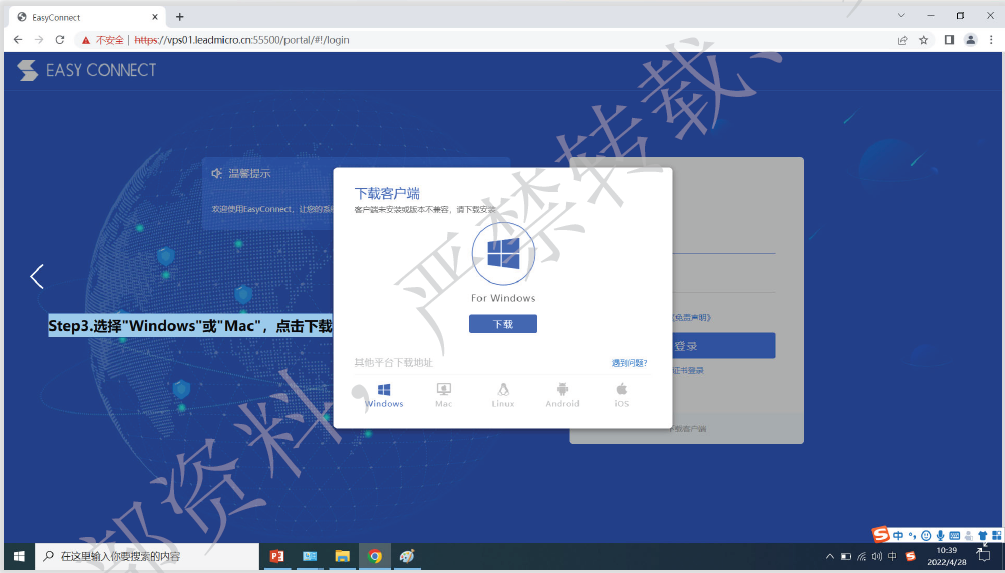Open the Windows Start menu
This screenshot has width=1005, height=573.
coord(19,556)
